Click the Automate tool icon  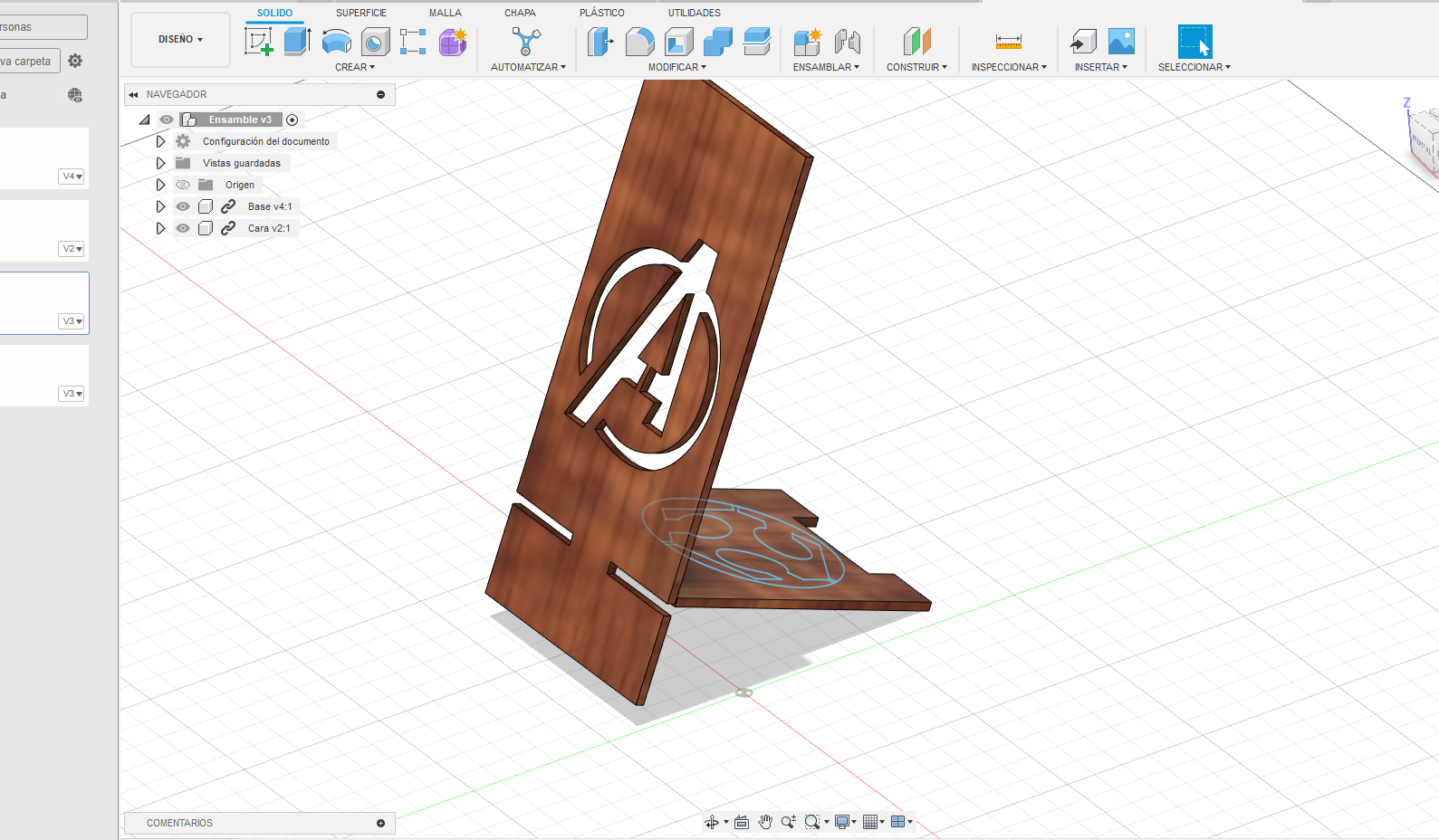click(x=526, y=42)
